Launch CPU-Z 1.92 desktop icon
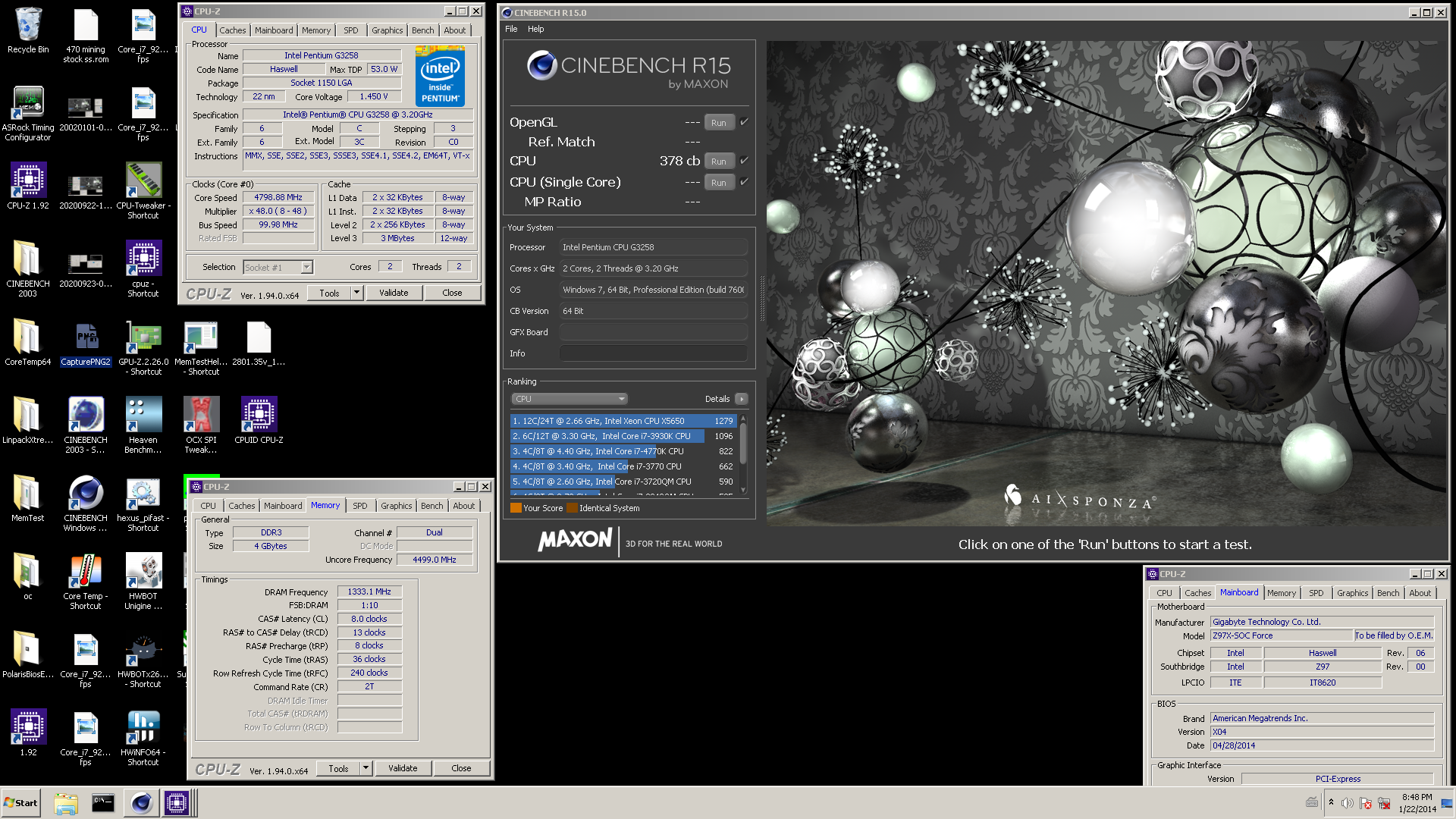1456x819 pixels. tap(28, 185)
